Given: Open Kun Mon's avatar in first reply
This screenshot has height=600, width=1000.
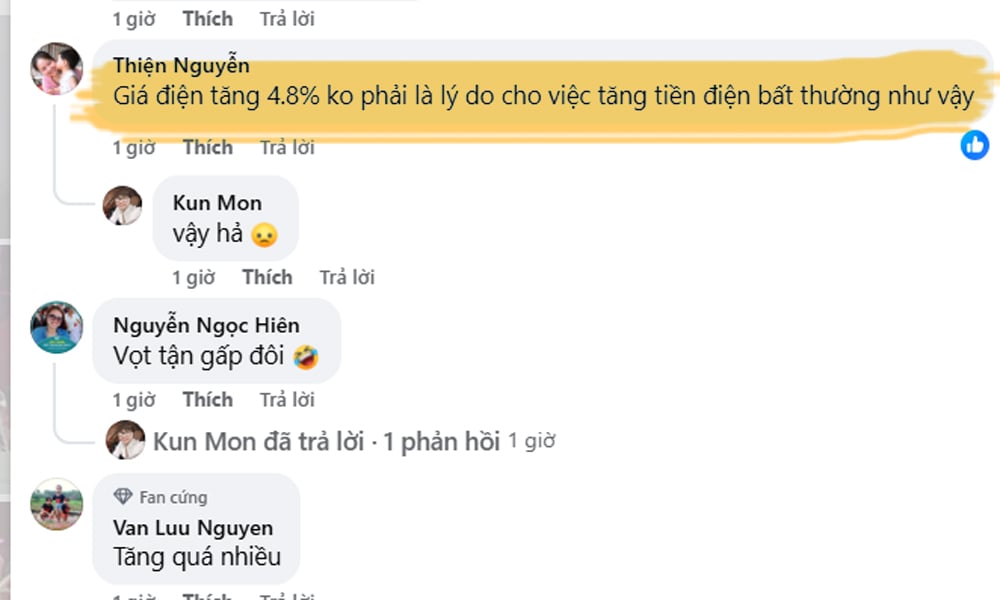Looking at the screenshot, I should point(122,205).
